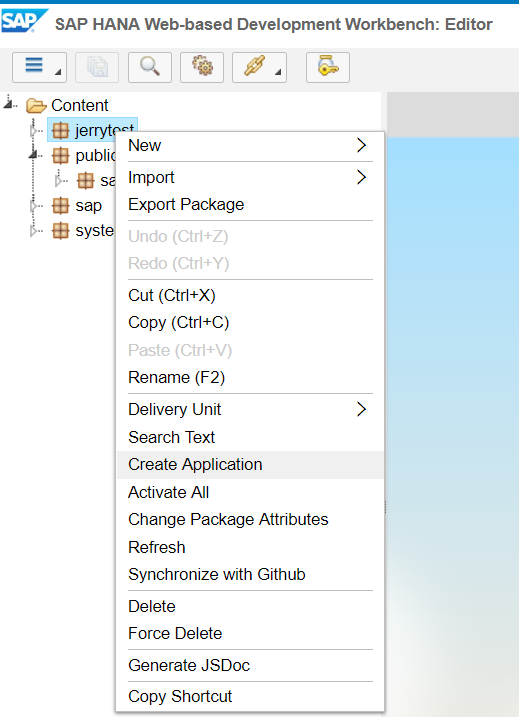Open the Delivery Unit submenu arrow
This screenshot has height=717, width=519.
[x=361, y=409]
